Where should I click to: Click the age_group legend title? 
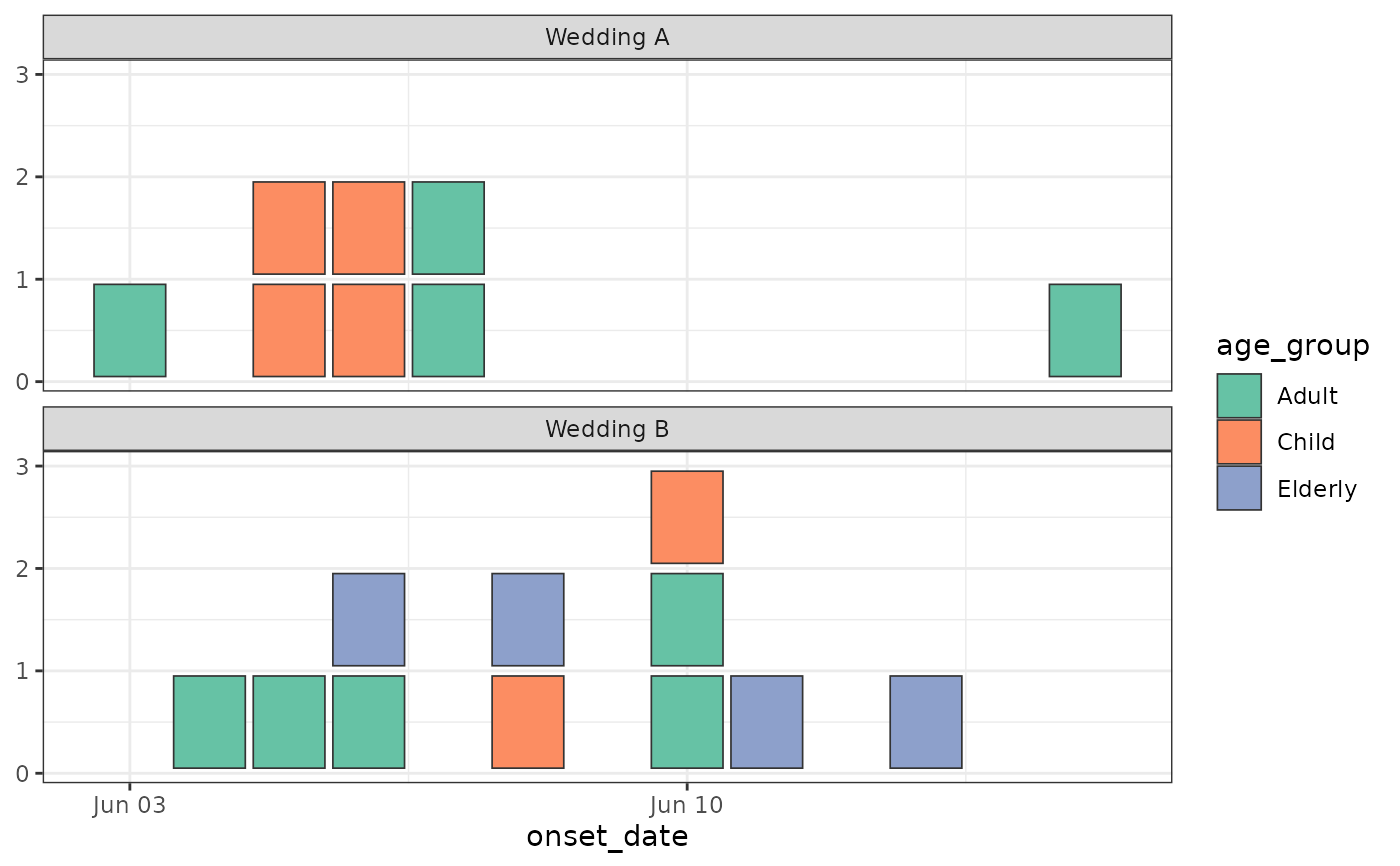(1292, 346)
